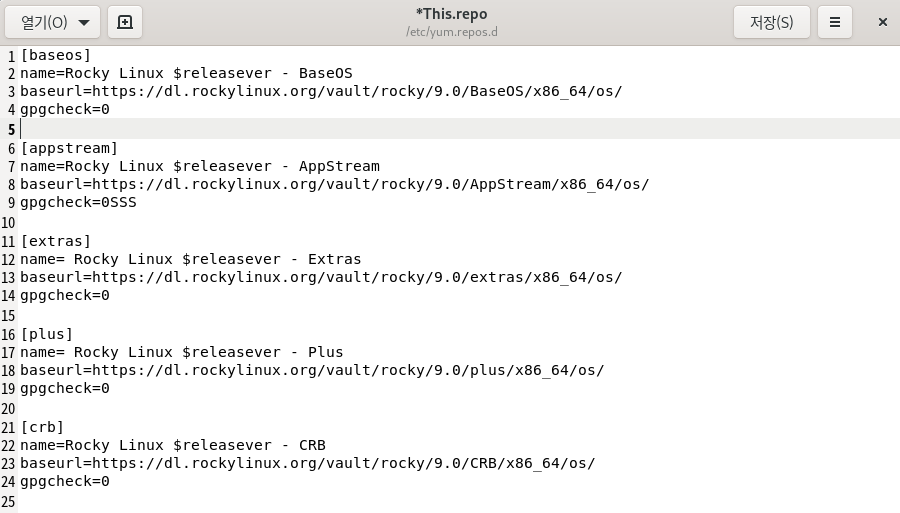Click the 'name=Rocky Linux $releasever - BaseOS' line

click(x=187, y=73)
